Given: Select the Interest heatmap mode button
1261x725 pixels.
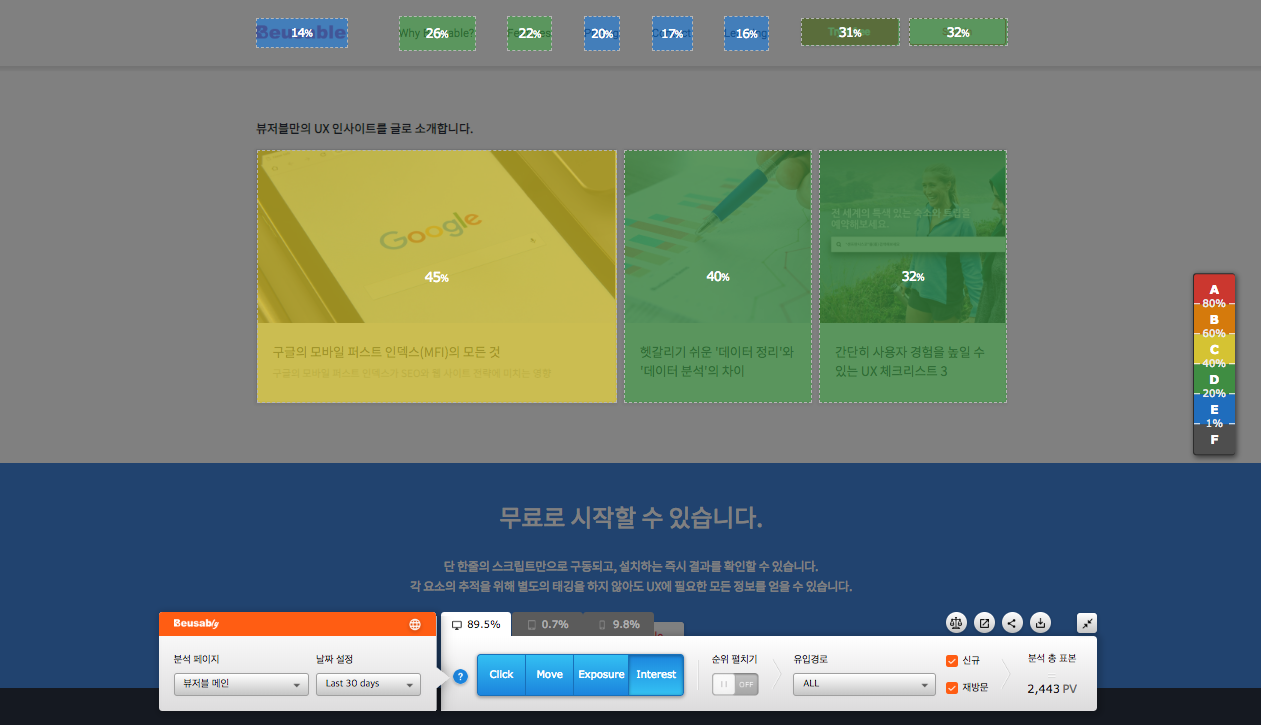Looking at the screenshot, I should pyautogui.click(x=656, y=675).
